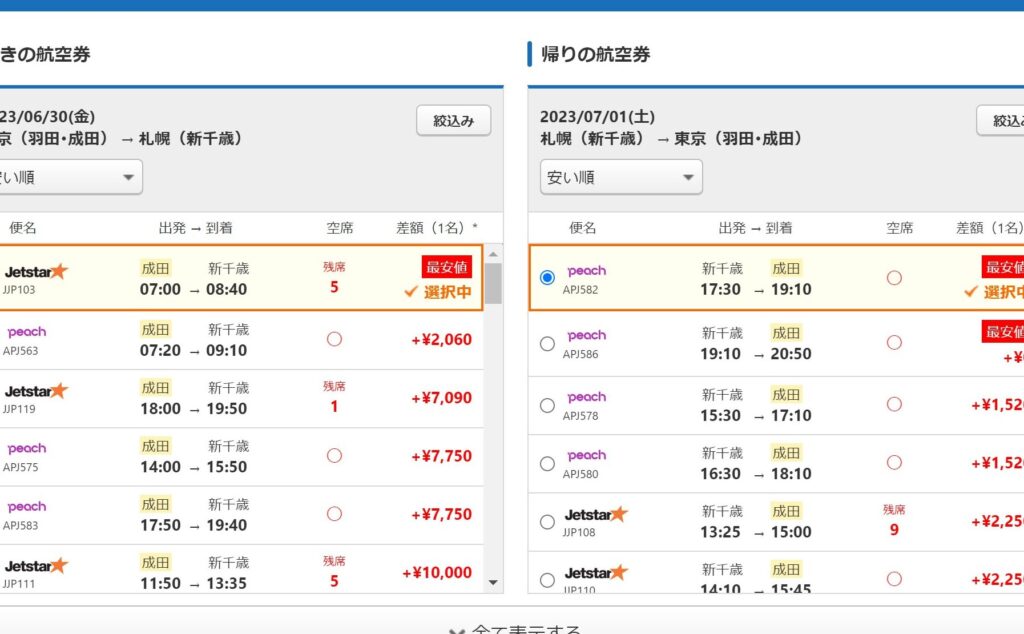Viewport: 1024px width, 634px height.
Task: Click the +¥7,750 price for flight APJ575
Action: (x=441, y=456)
